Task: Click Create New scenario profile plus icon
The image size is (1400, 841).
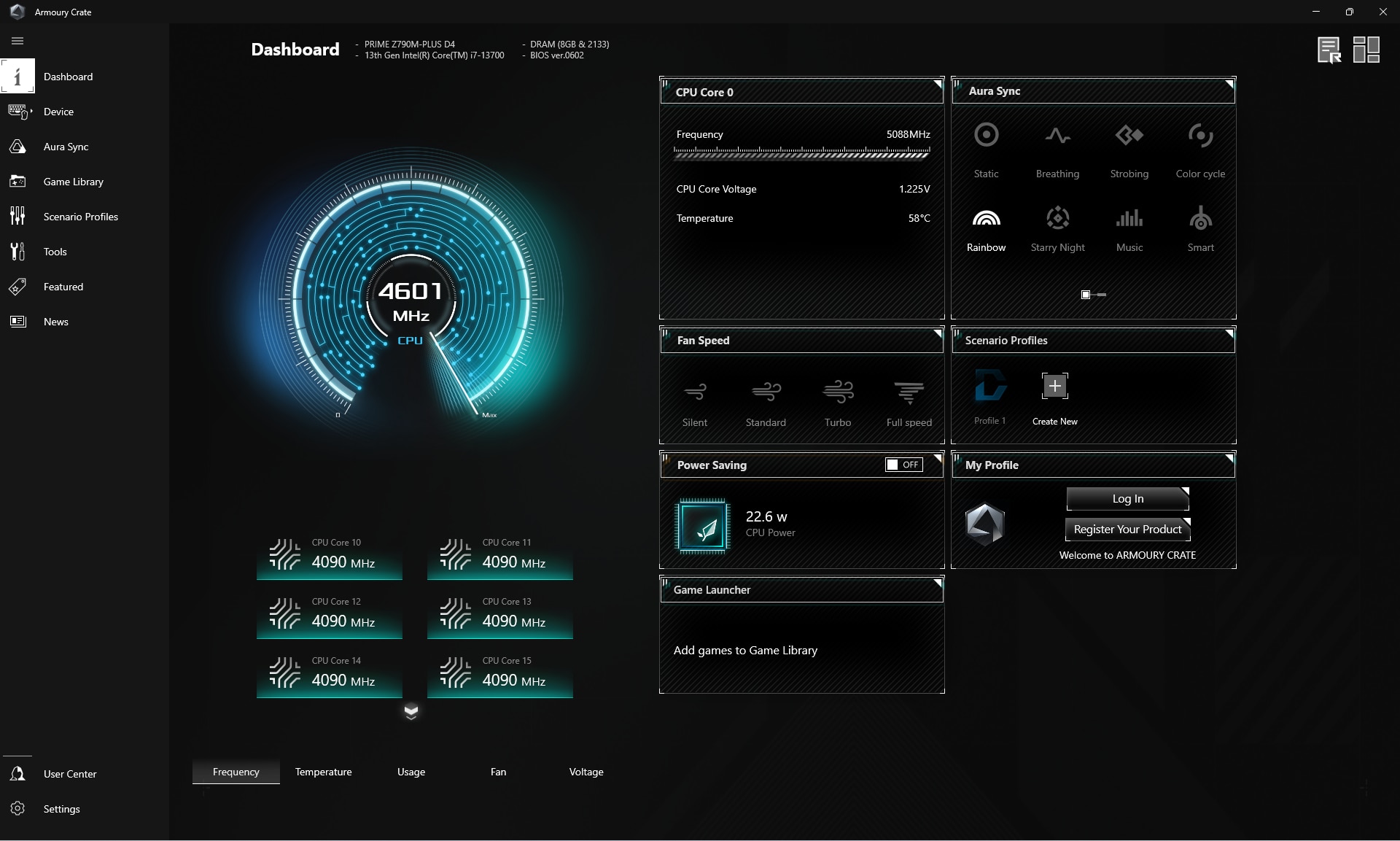Action: click(x=1054, y=386)
